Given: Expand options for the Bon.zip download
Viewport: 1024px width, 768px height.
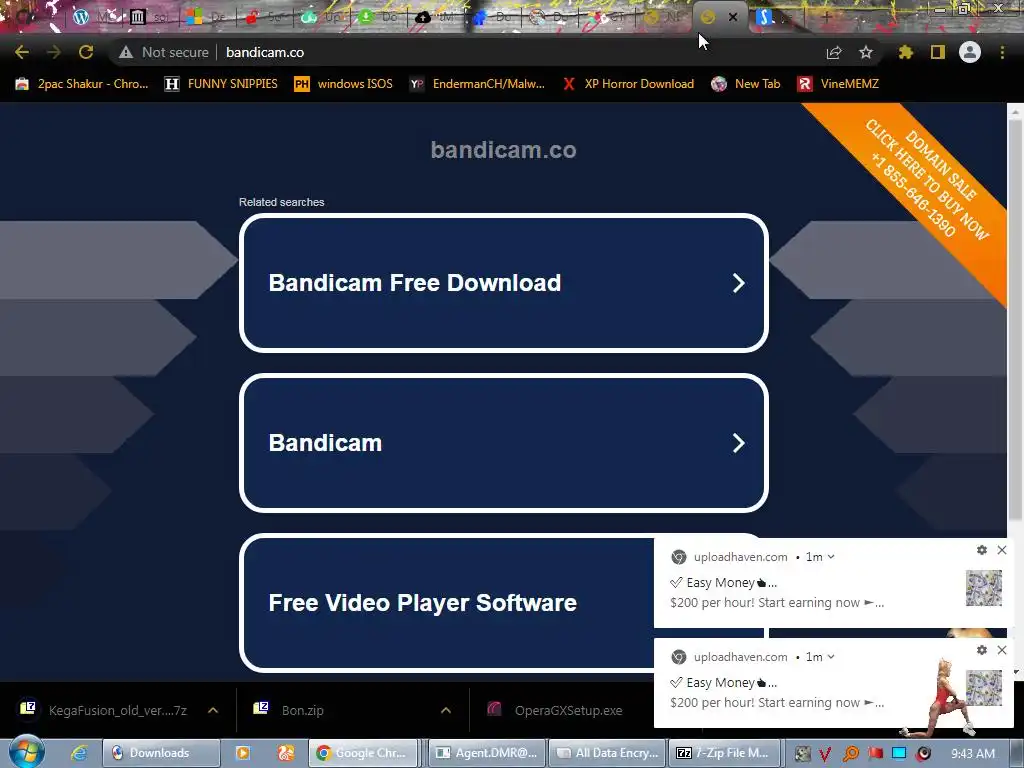Looking at the screenshot, I should tap(446, 710).
